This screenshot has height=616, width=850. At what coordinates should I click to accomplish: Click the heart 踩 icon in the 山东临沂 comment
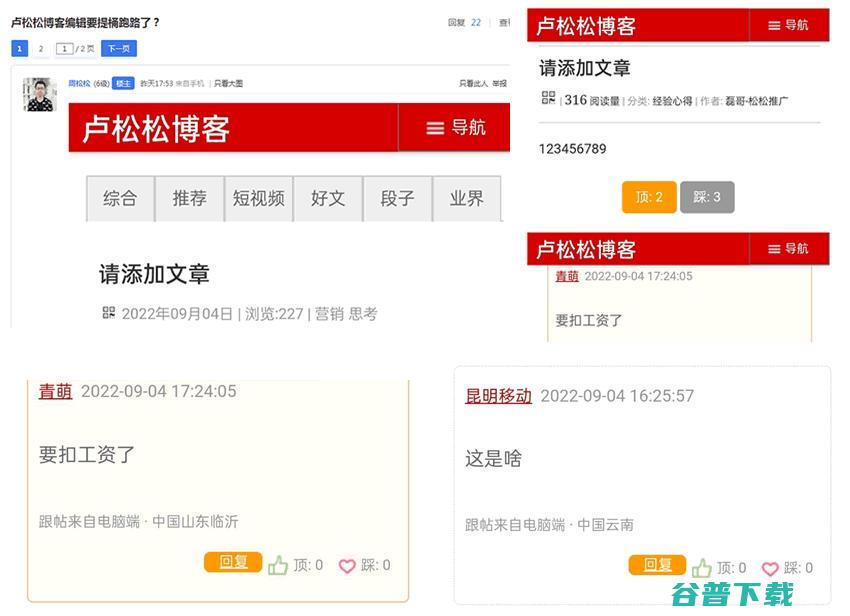(347, 566)
